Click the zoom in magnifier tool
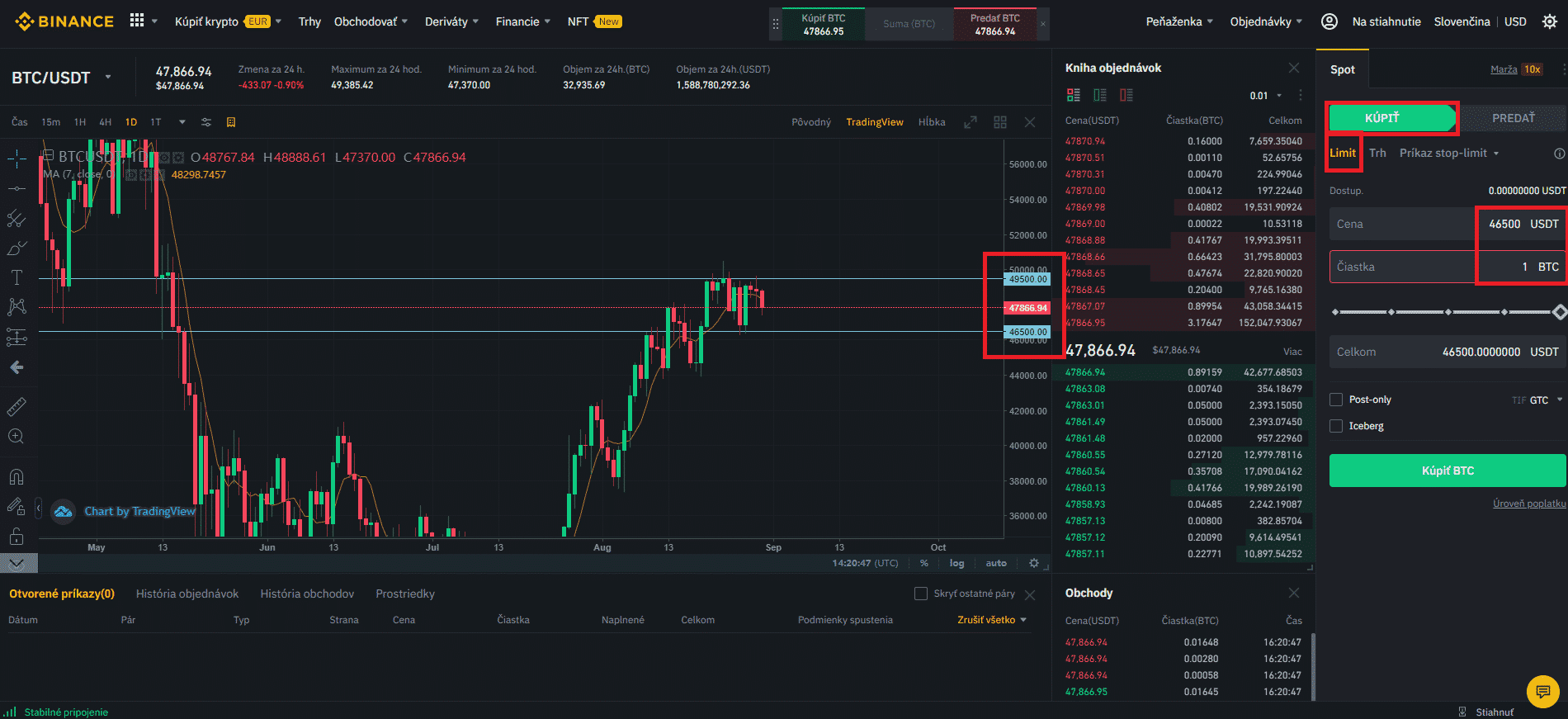This screenshot has height=719, width=1568. [17, 436]
